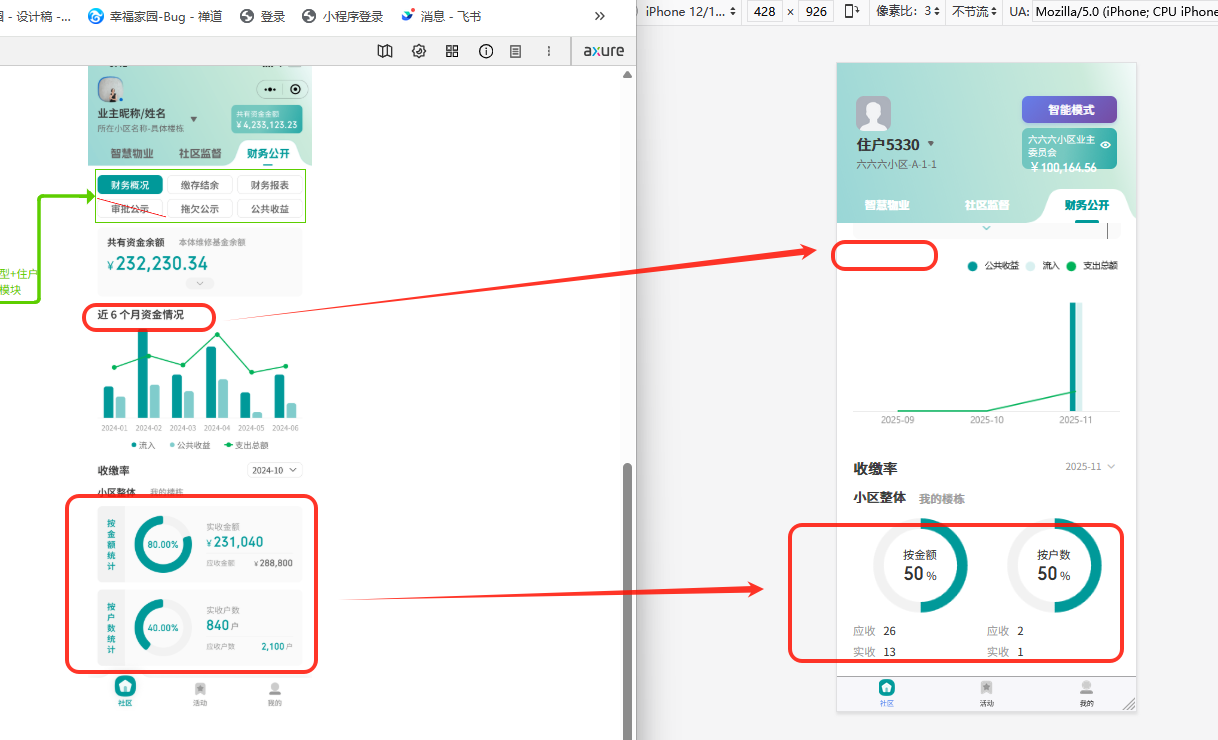This screenshot has height=740, width=1218.
Task: Click the 按金额 50% progress ring
Action: (x=920, y=565)
